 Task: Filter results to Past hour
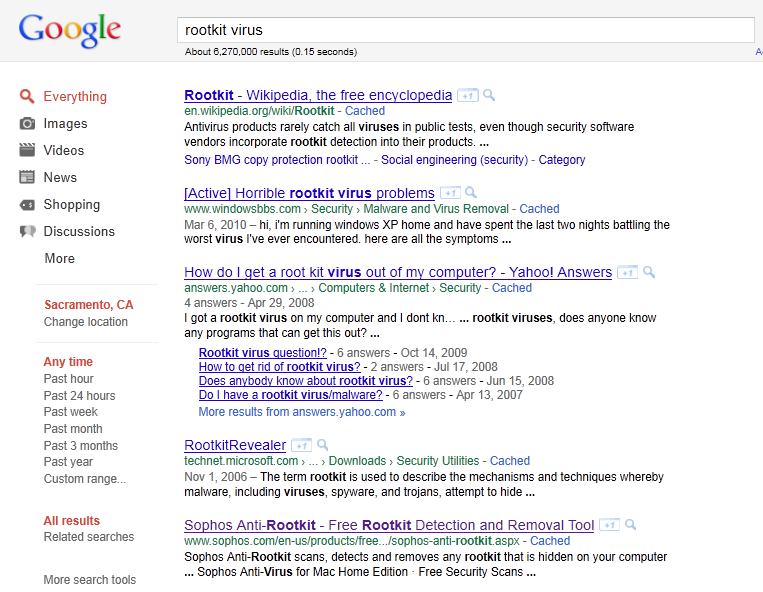click(69, 378)
